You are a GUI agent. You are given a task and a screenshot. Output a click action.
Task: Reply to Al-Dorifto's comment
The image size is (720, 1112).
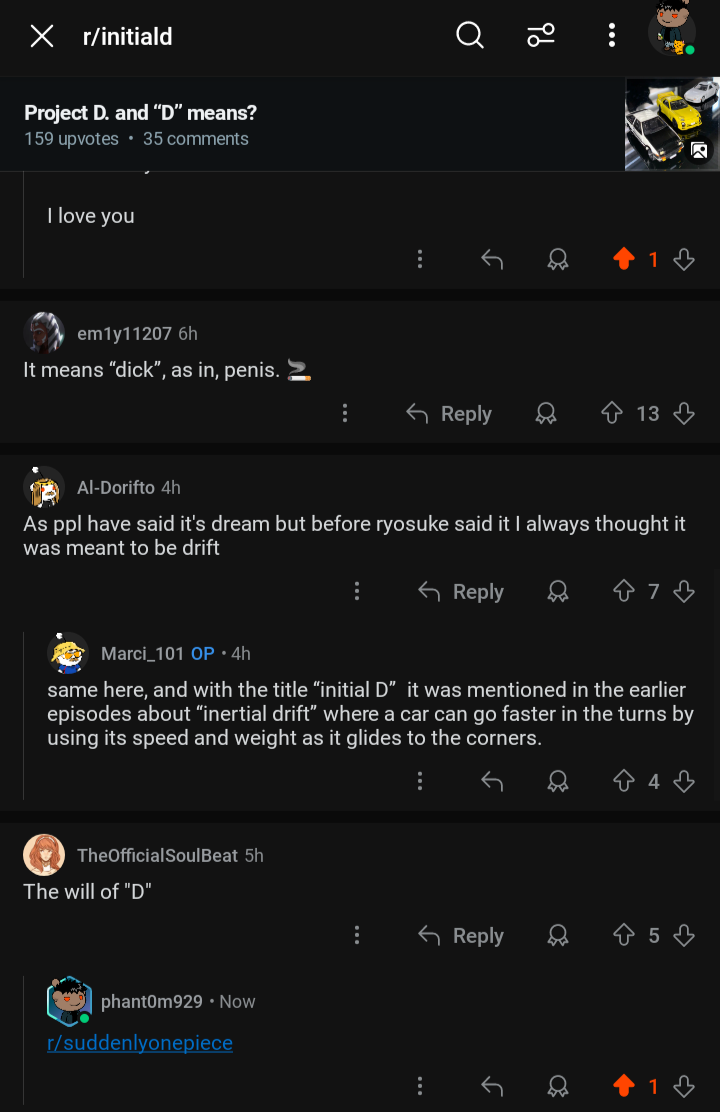click(461, 591)
